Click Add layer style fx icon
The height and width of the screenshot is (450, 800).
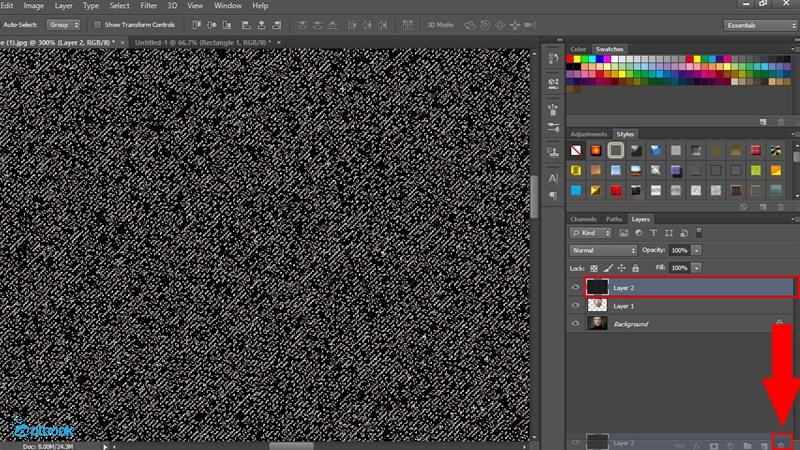[x=697, y=445]
